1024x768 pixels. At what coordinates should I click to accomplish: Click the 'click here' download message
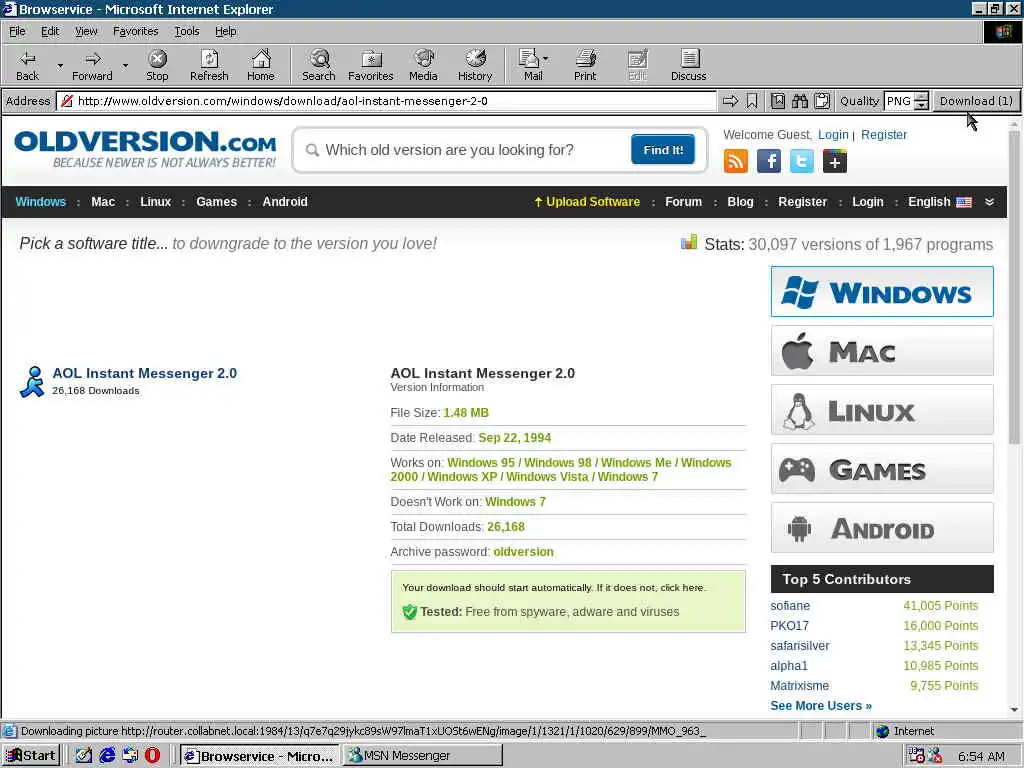(682, 587)
